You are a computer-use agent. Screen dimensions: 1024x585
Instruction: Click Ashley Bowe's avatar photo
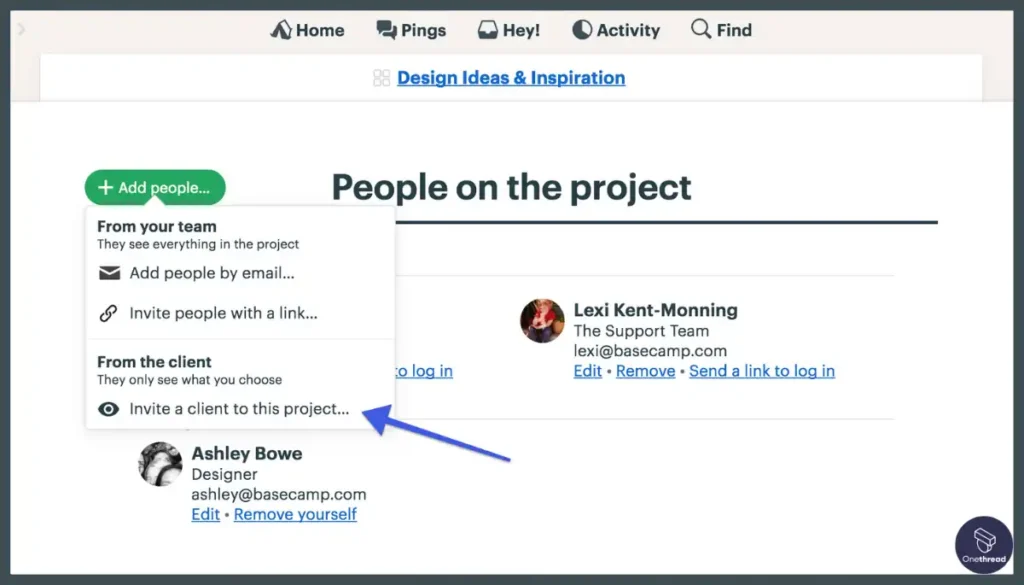point(160,464)
